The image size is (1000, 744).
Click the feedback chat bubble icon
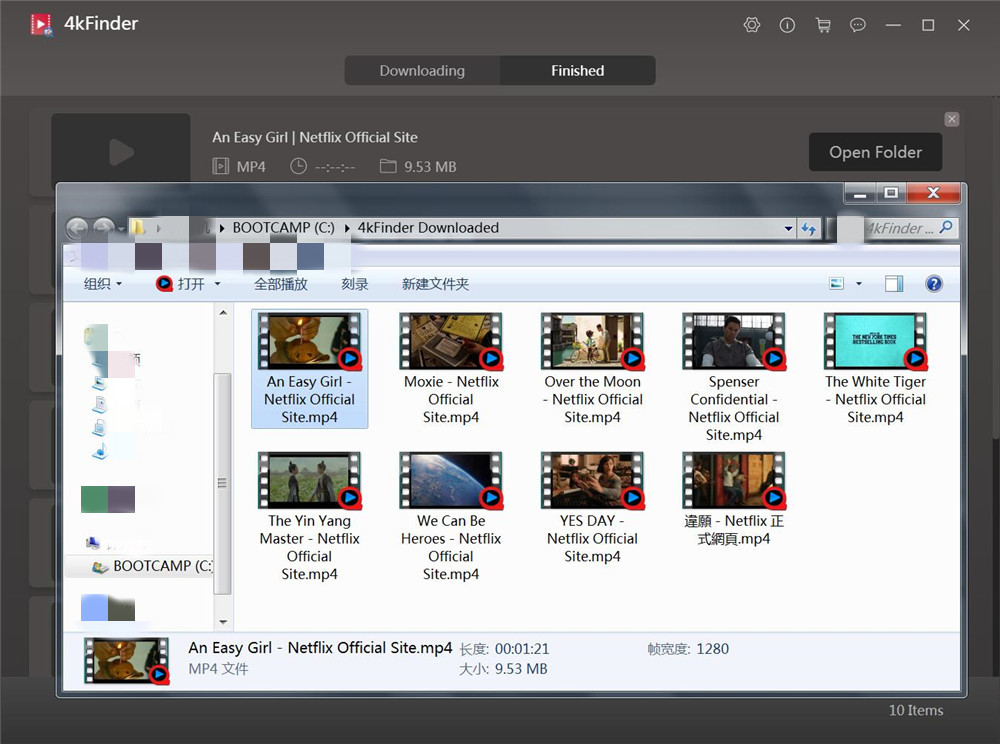858,25
